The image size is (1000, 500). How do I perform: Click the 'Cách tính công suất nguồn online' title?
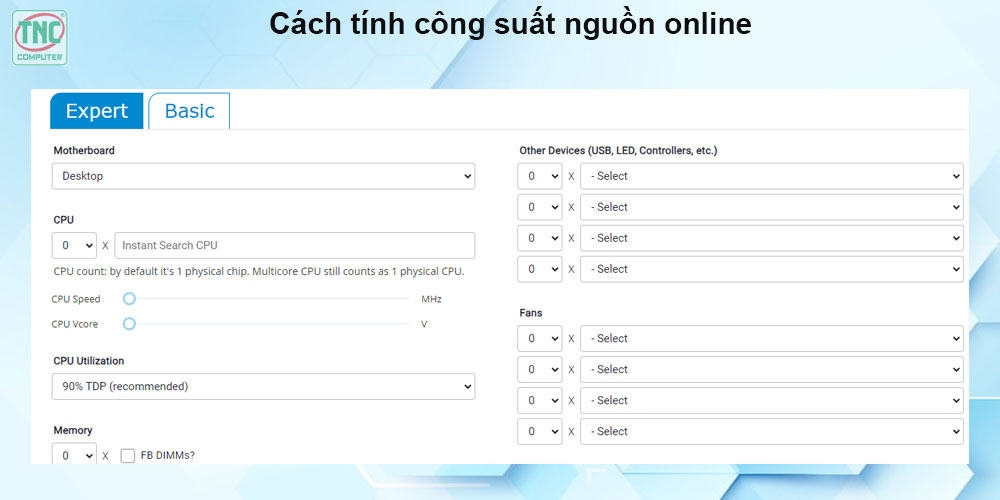(x=510, y=24)
